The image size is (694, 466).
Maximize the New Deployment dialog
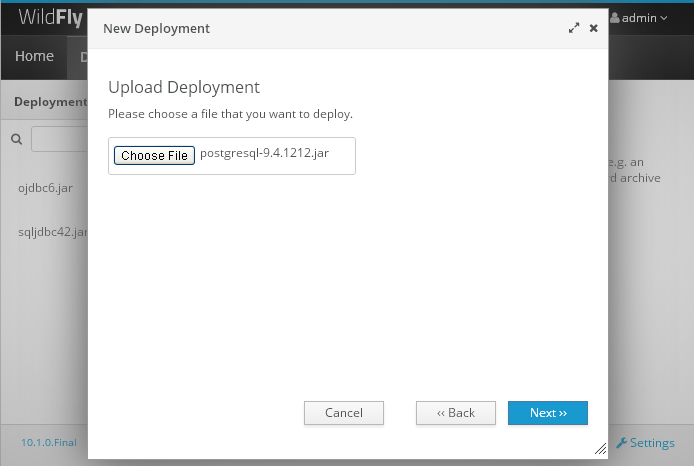(x=574, y=28)
